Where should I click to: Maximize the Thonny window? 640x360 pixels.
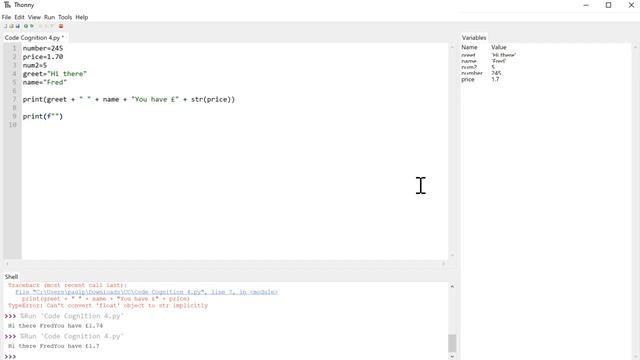608,5
